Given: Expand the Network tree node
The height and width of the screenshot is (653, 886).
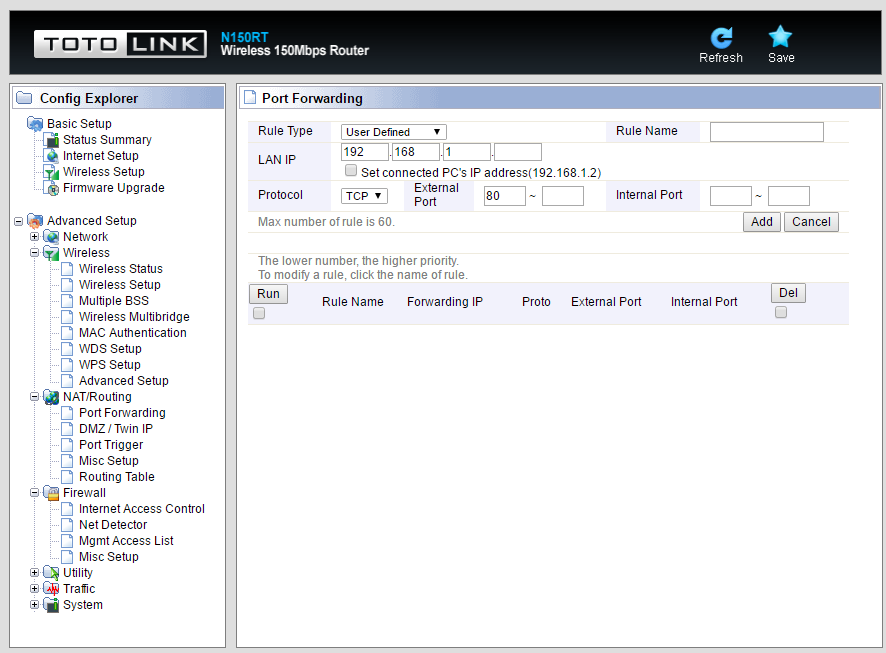Looking at the screenshot, I should [34, 237].
